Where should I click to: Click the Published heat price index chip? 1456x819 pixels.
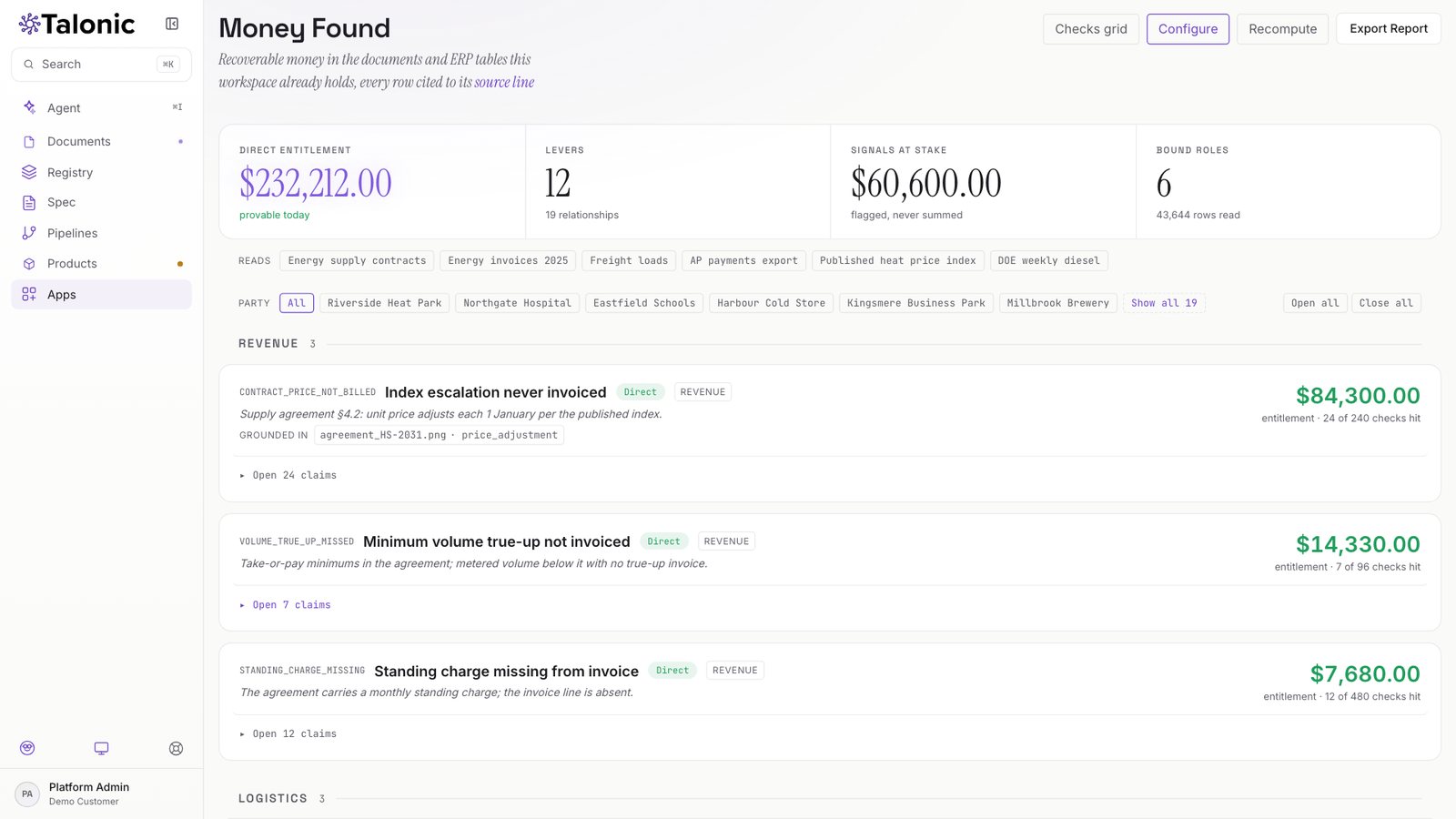tap(897, 260)
